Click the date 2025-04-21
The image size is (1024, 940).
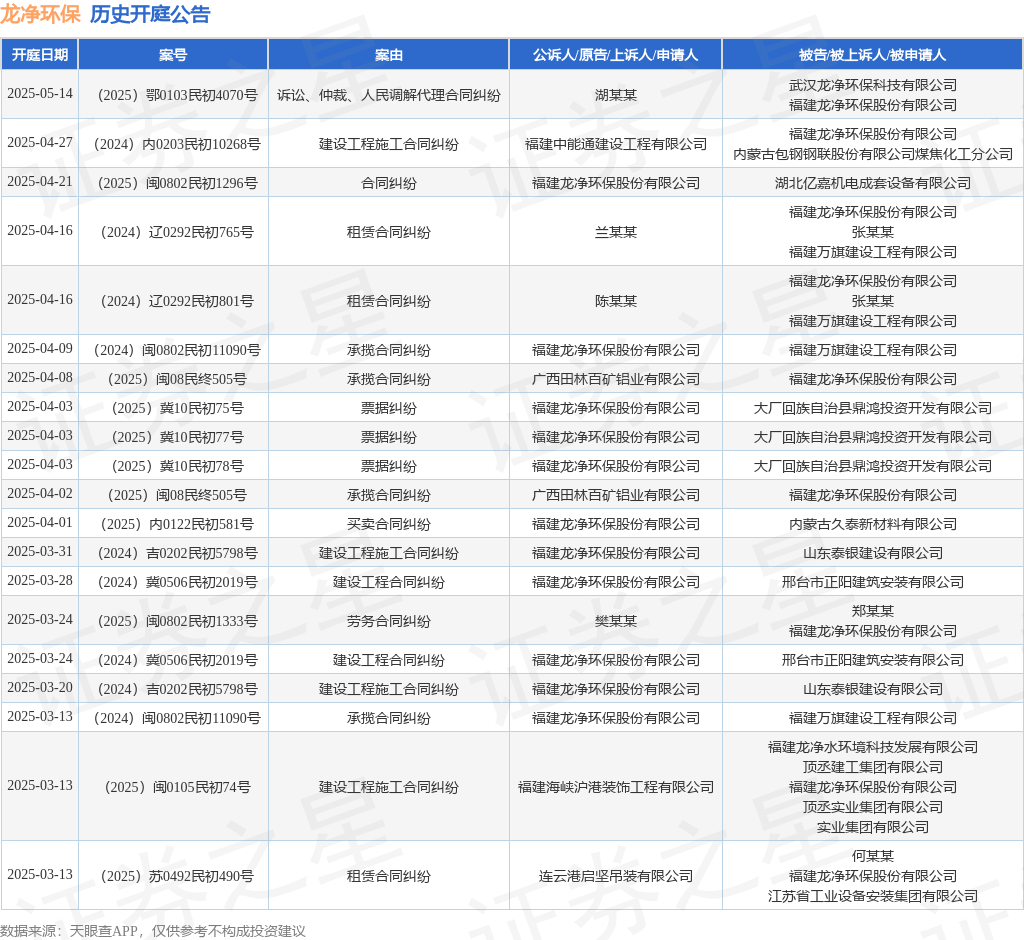(40, 182)
